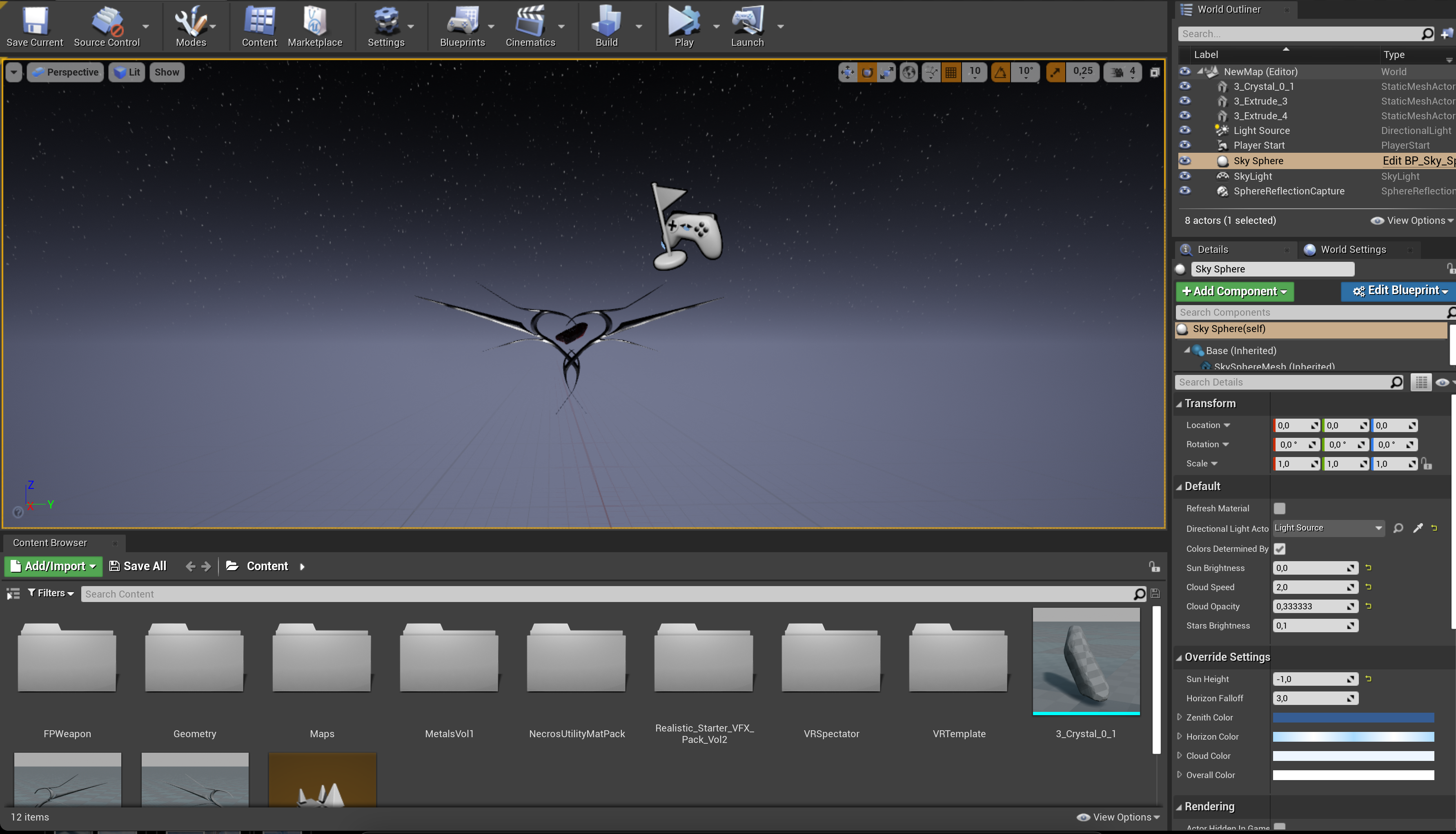
Task: Open the Overall Color swatch
Action: 1353,776
